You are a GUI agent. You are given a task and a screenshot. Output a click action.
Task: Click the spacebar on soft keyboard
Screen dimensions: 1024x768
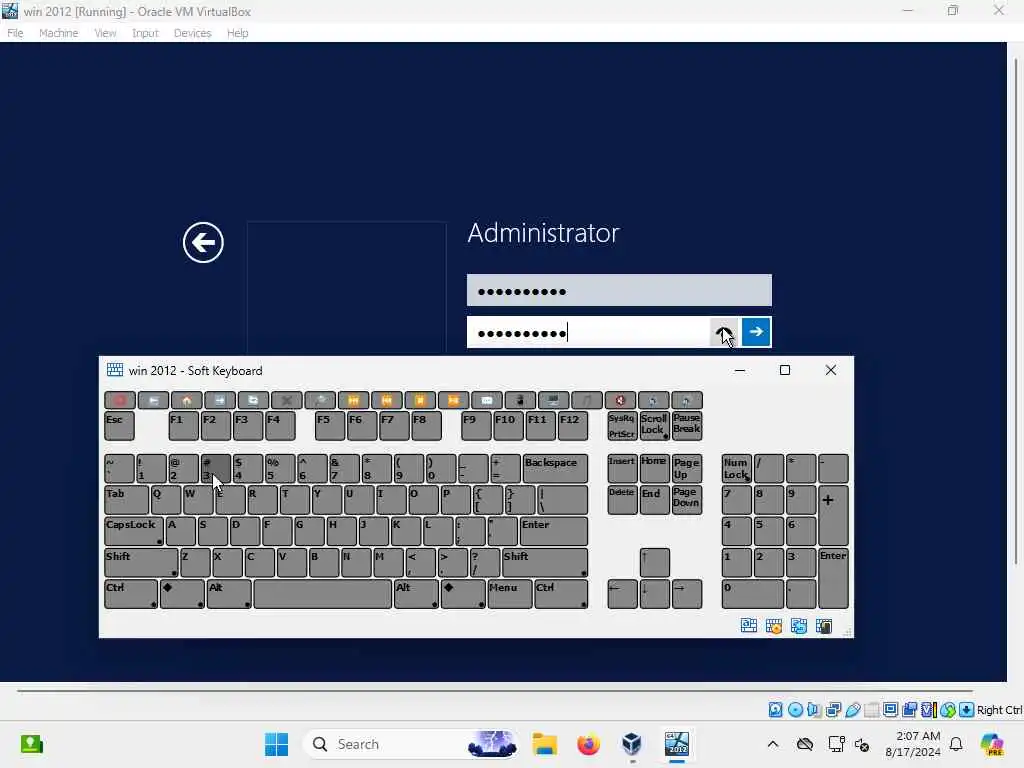323,594
